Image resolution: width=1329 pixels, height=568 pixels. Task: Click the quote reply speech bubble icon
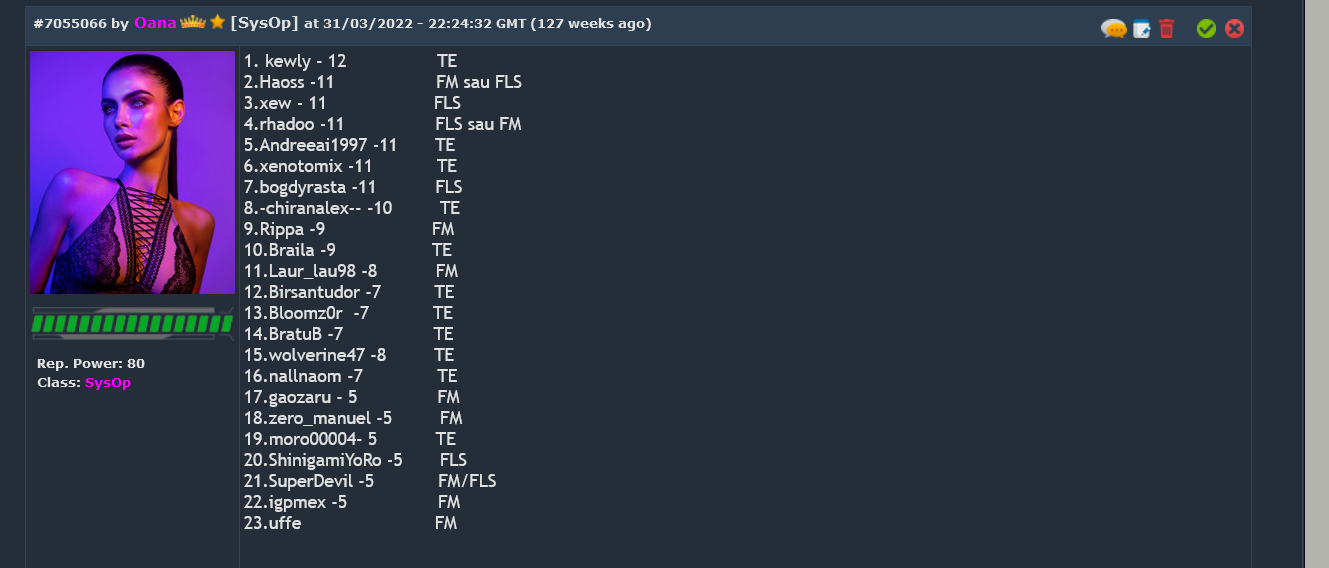coord(1113,29)
